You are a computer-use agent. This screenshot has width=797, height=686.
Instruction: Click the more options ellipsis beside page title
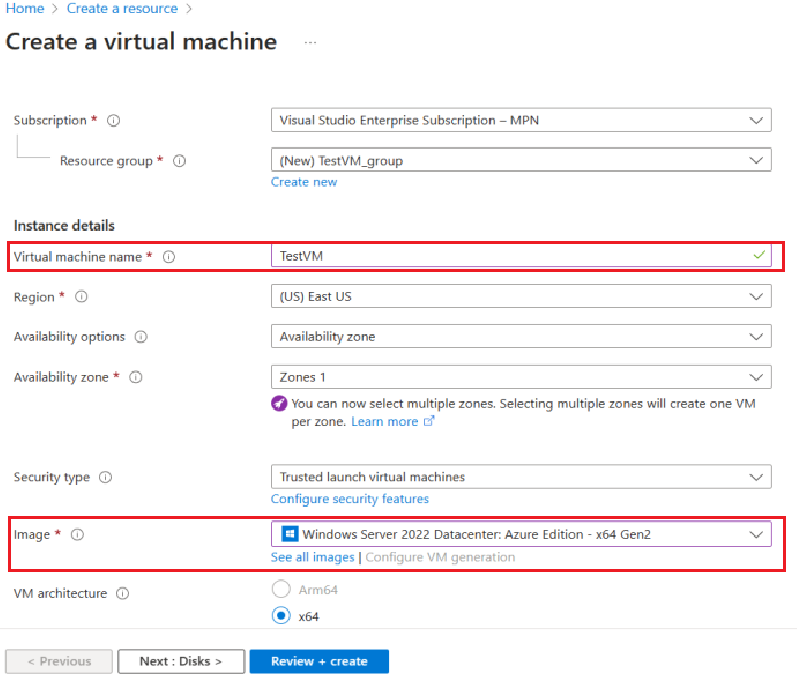311,43
